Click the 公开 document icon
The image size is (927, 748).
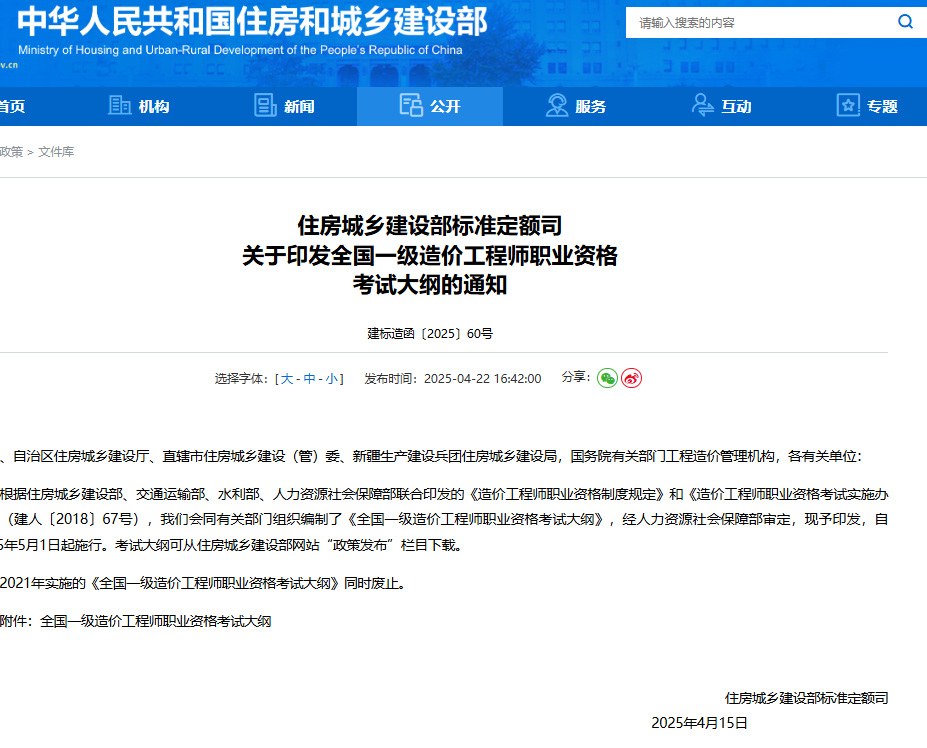pyautogui.click(x=411, y=106)
